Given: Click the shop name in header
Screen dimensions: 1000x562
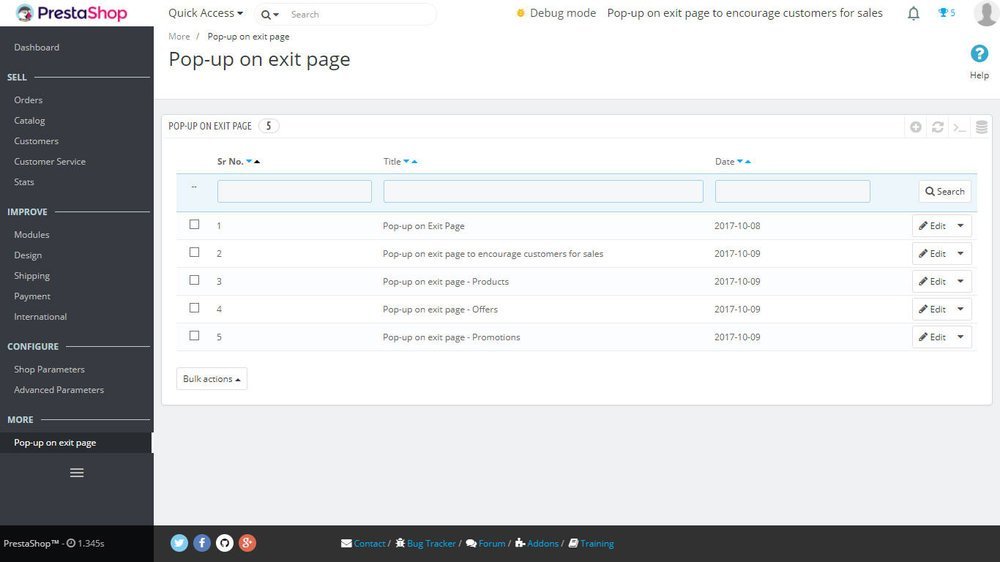Looking at the screenshot, I should [745, 13].
